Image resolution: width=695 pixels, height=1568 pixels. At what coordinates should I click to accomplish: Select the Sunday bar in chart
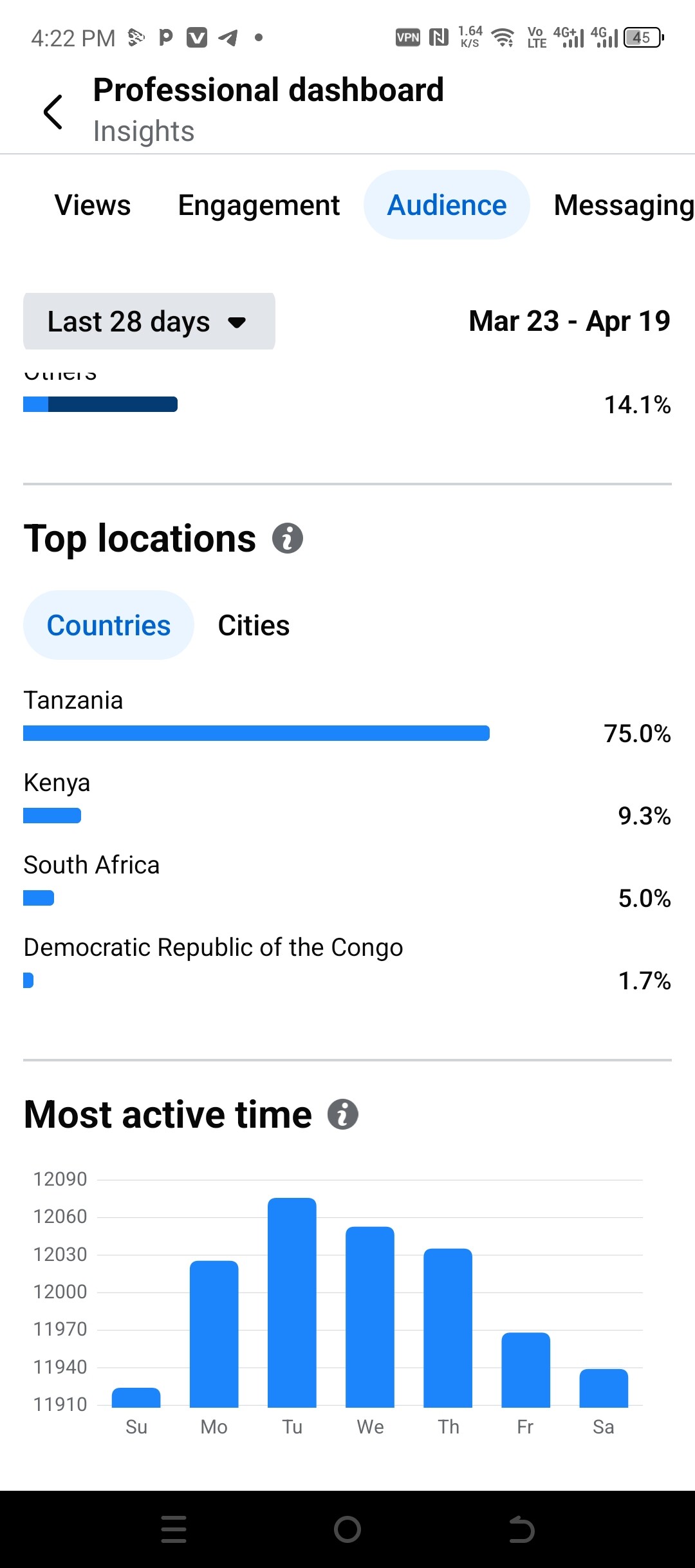pyautogui.click(x=136, y=1397)
